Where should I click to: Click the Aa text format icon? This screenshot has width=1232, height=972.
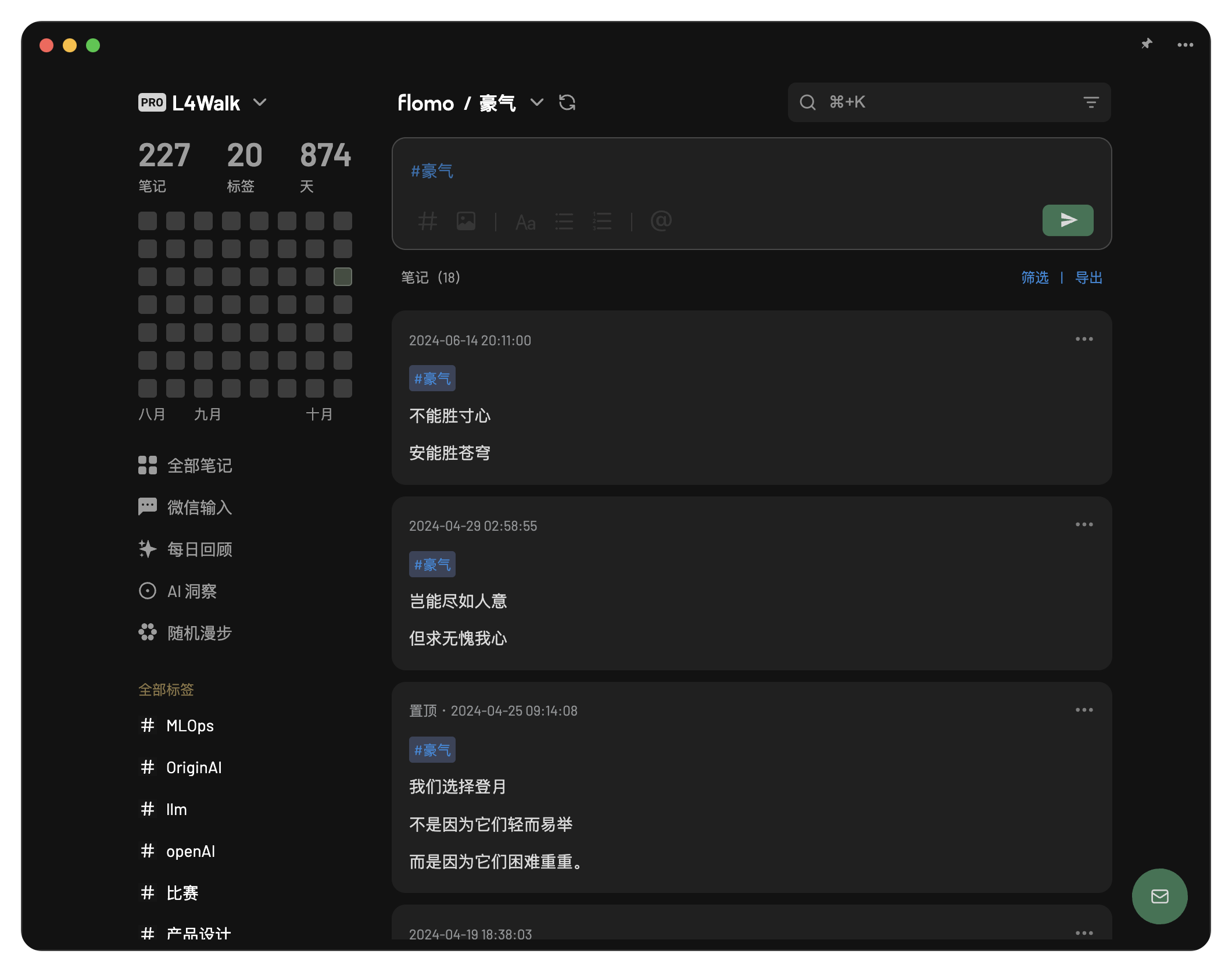(525, 222)
